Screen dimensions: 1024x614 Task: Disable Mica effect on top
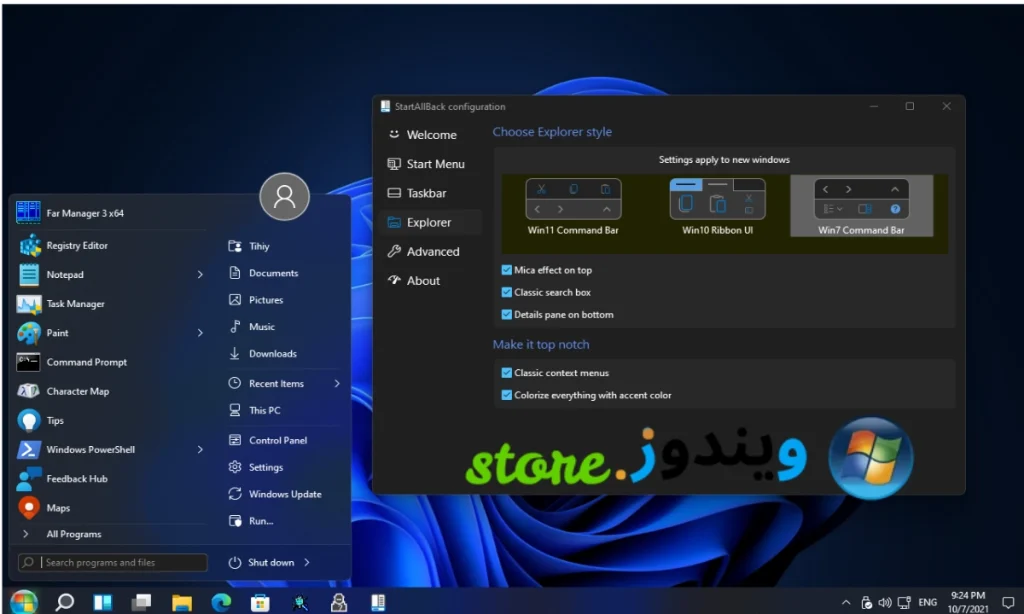(x=507, y=270)
